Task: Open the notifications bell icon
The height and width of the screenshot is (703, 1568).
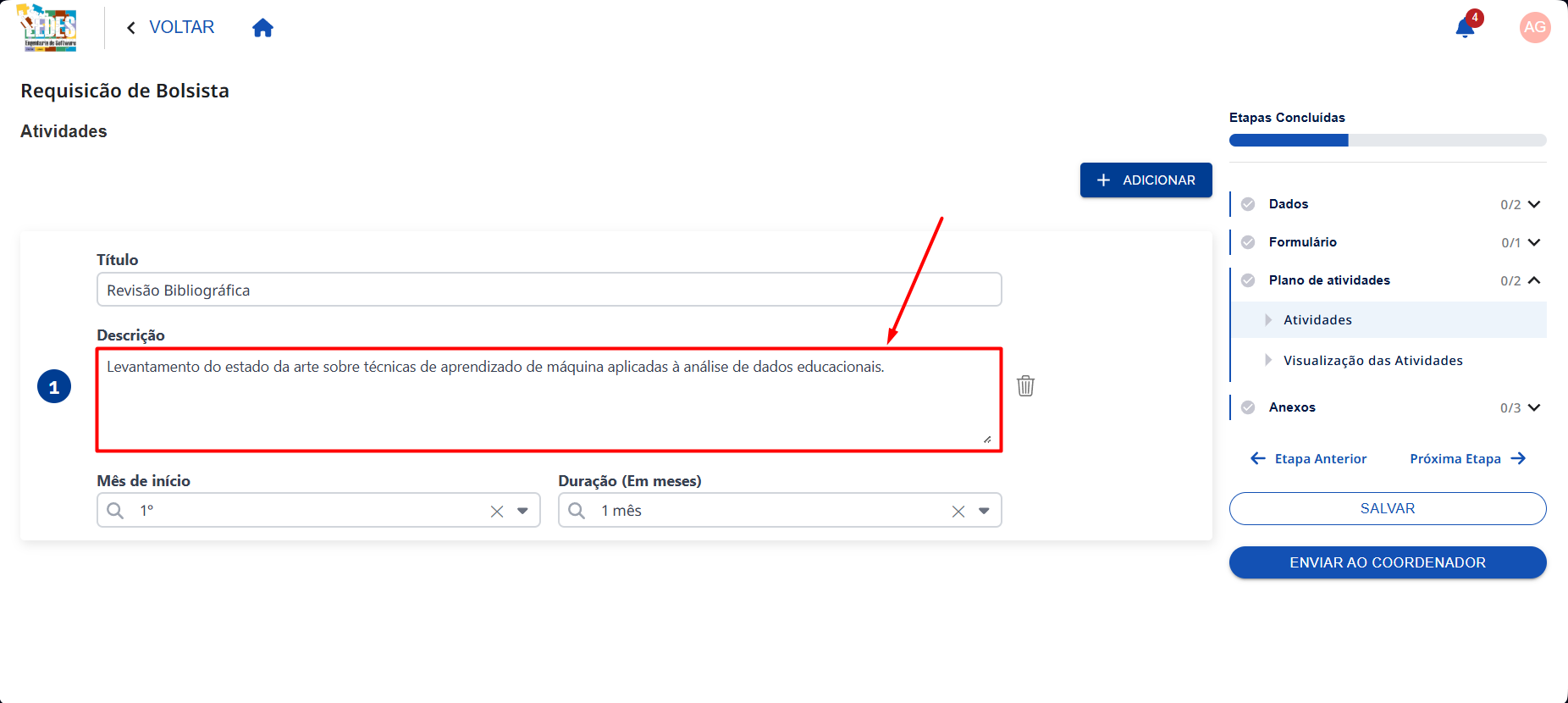Action: coord(1466,28)
